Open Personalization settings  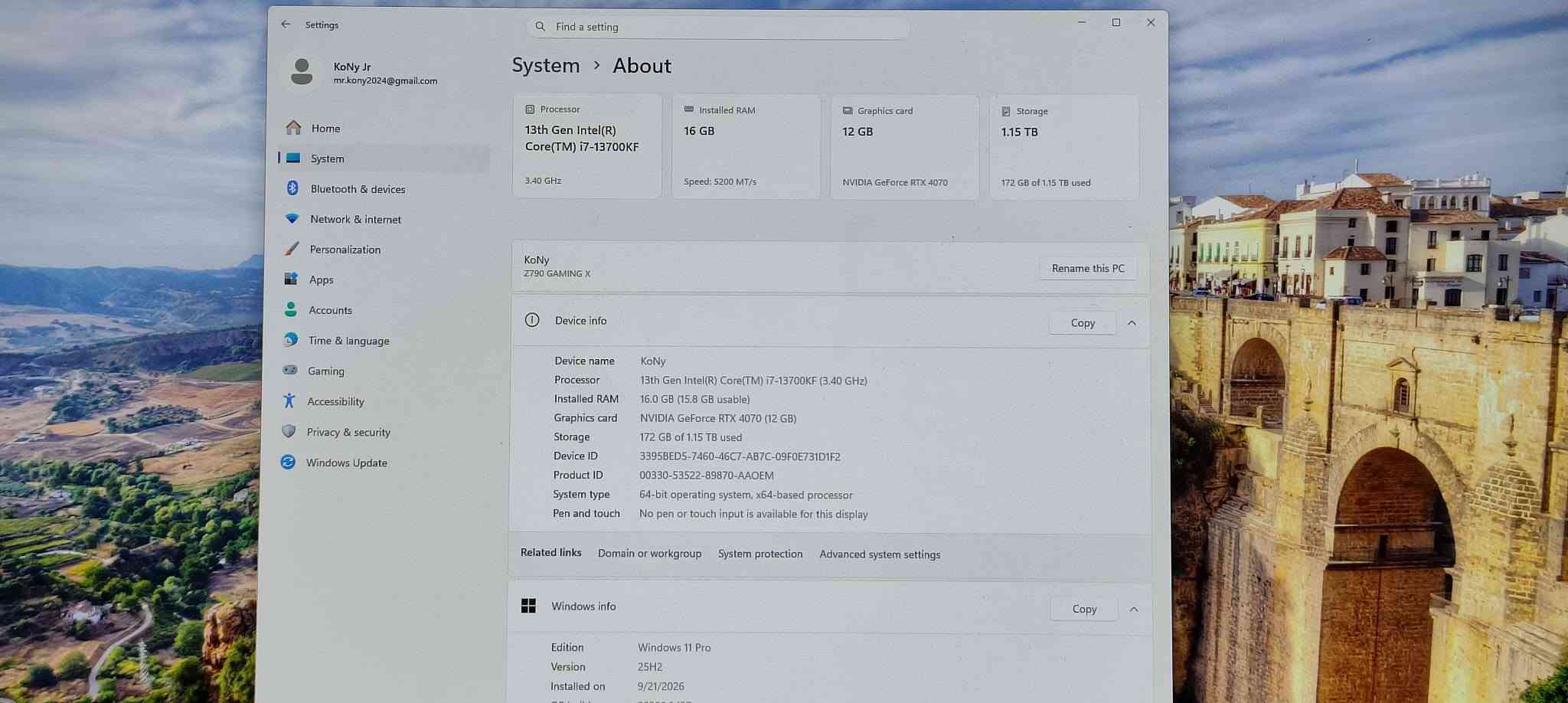click(x=383, y=250)
